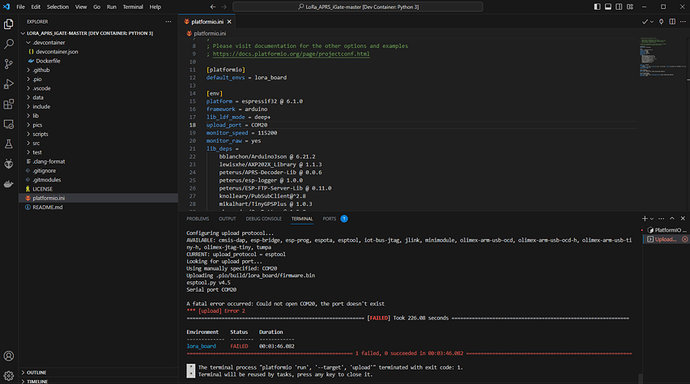
Task: Open the Testing flask view
Action: pyautogui.click(x=9, y=144)
